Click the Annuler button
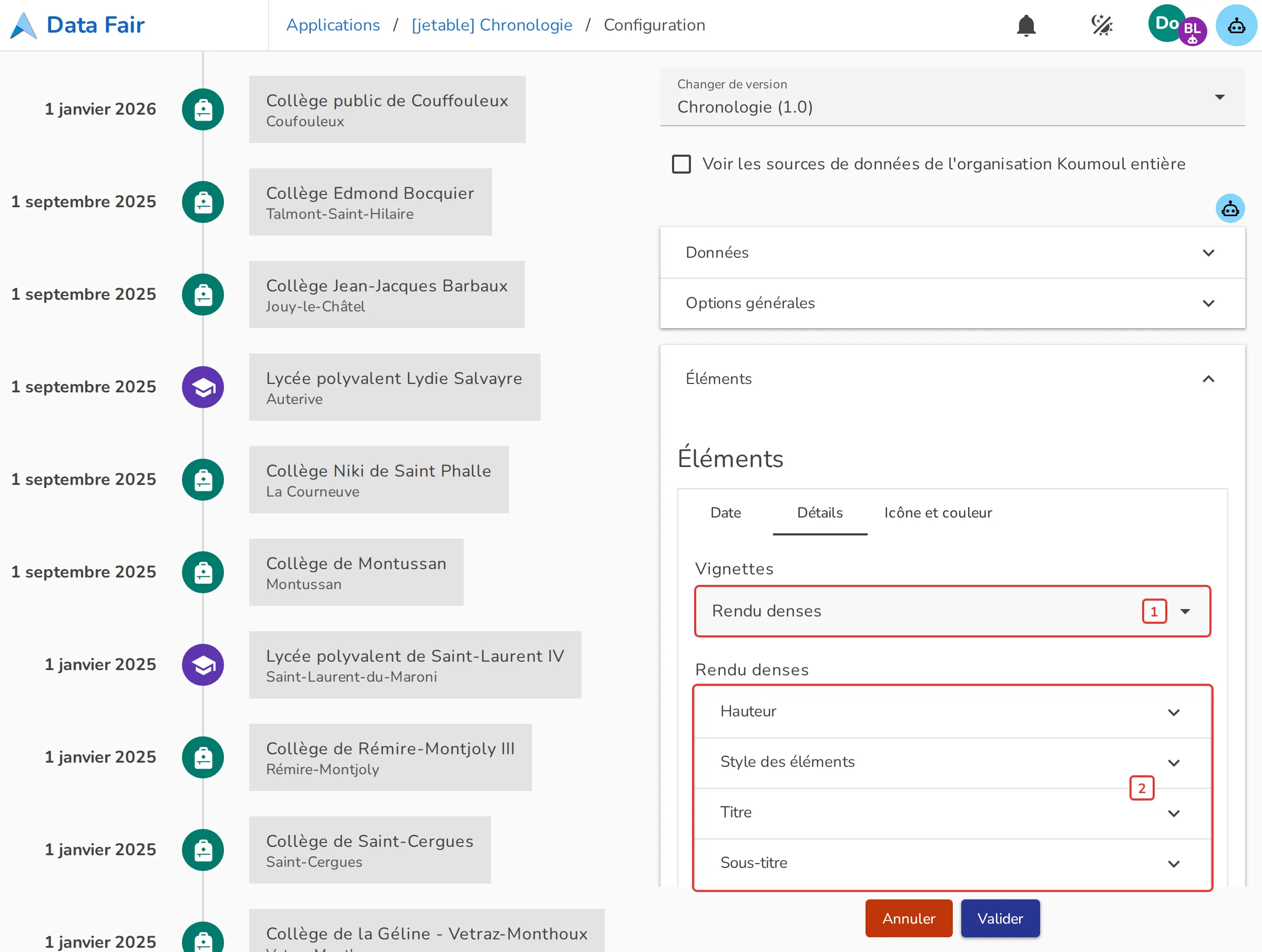 point(909,918)
